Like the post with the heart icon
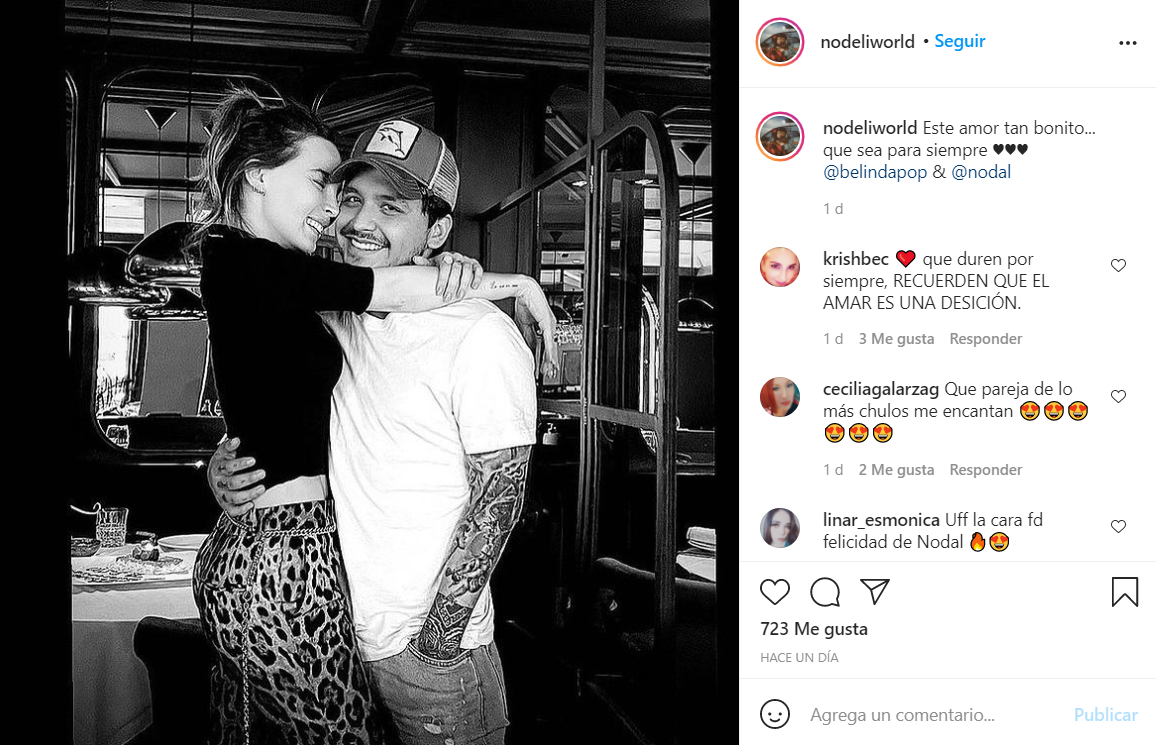This screenshot has width=1156, height=745. click(774, 592)
